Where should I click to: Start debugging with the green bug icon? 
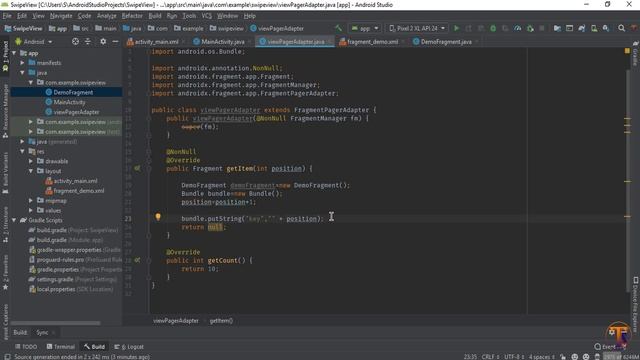point(493,28)
